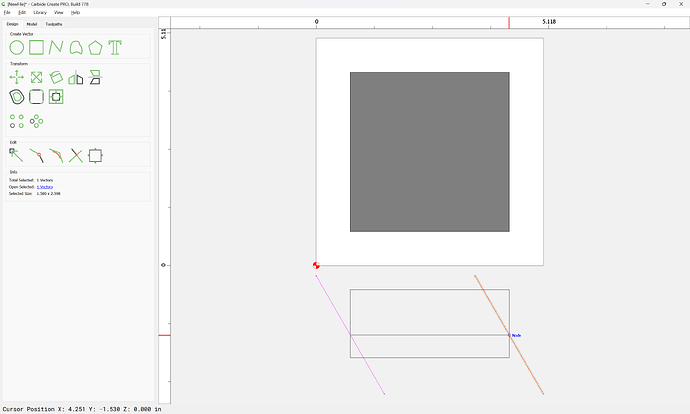Image resolution: width=690 pixels, height=414 pixels.
Task: Open the View menu
Action: (x=59, y=13)
